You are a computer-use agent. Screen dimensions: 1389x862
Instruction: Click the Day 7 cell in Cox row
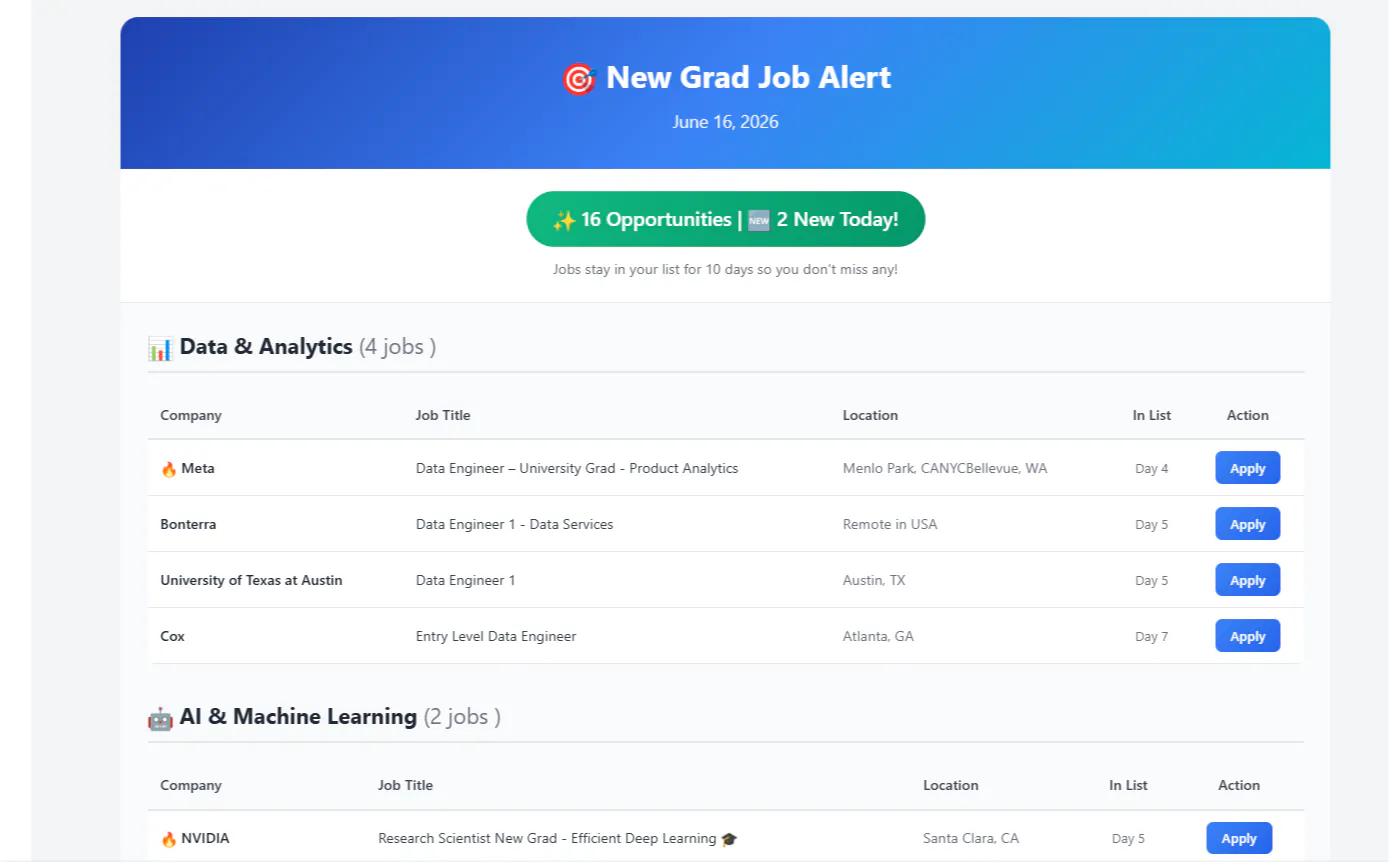(x=1151, y=636)
